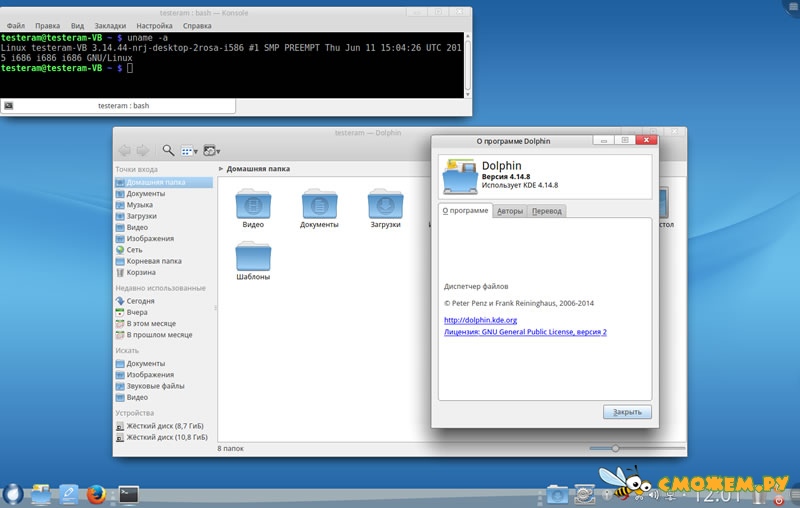Launch Firefox from the taskbar
This screenshot has width=800, height=508.
(96, 494)
